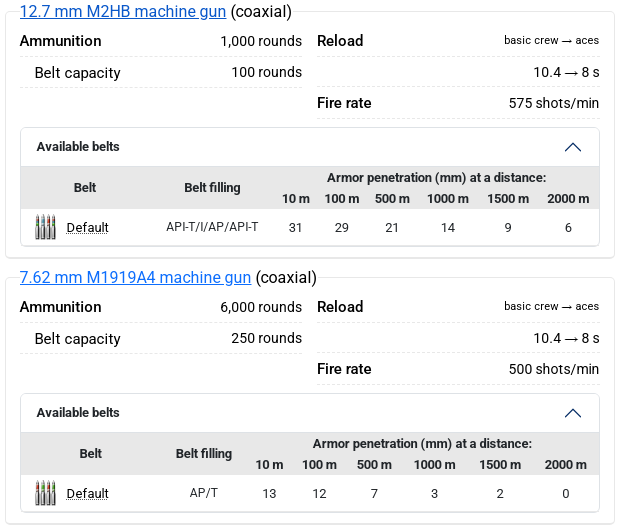Viewport: 620px width, 532px height.
Task: Click the 500 shots/min fire rate value
Action: (x=554, y=369)
